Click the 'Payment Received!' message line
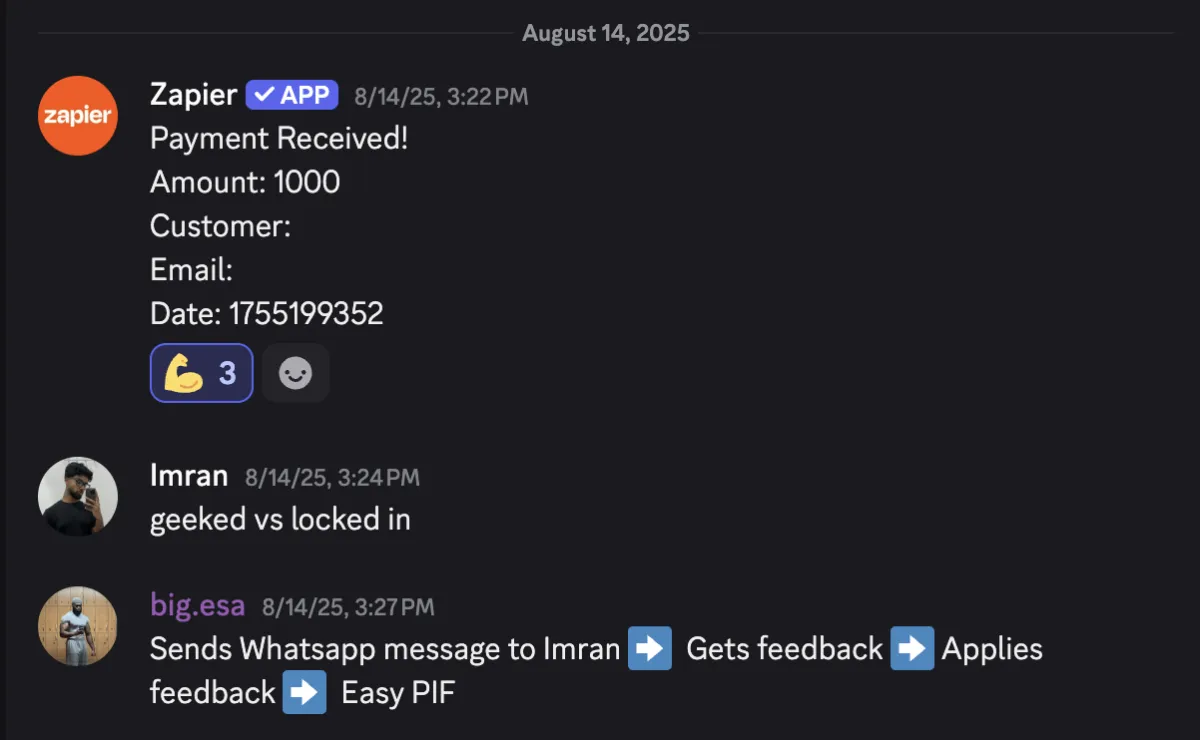The width and height of the screenshot is (1200, 740). coord(279,138)
